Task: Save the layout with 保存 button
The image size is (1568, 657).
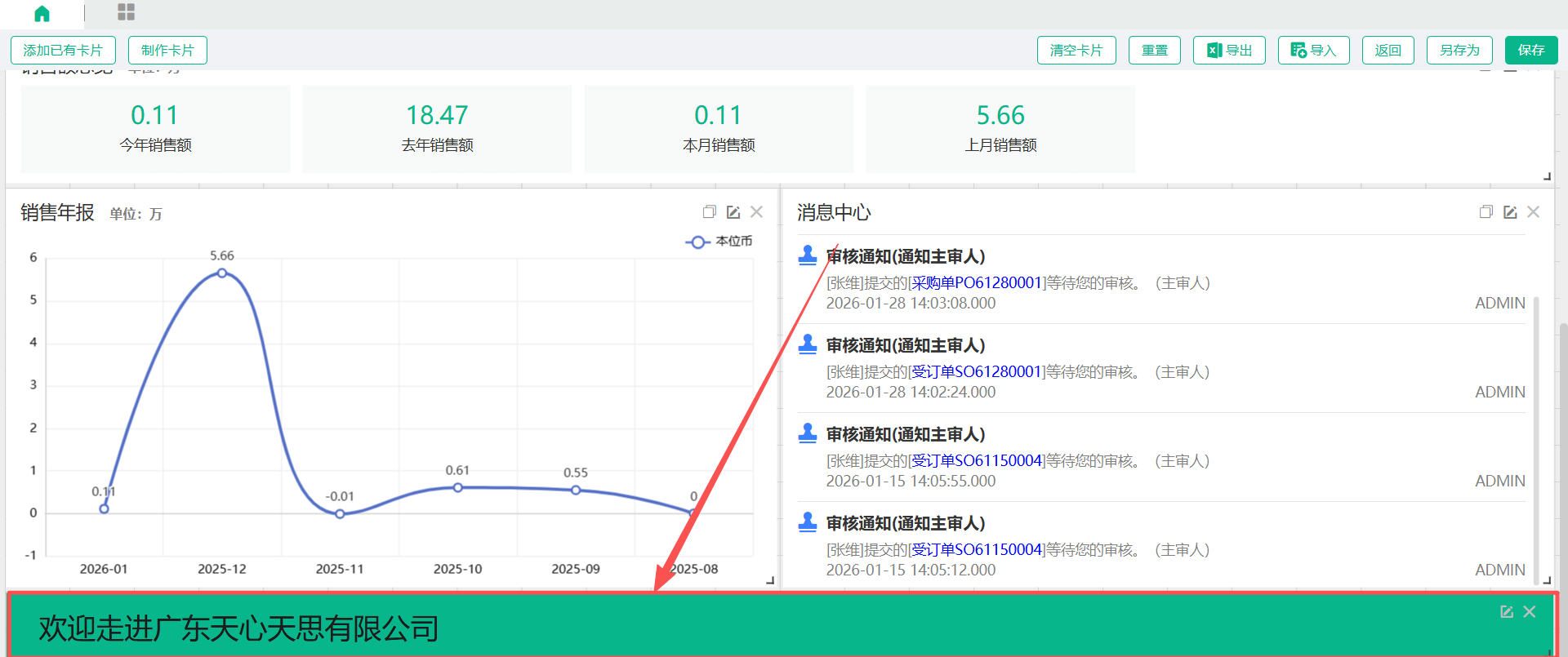Action: click(x=1530, y=51)
